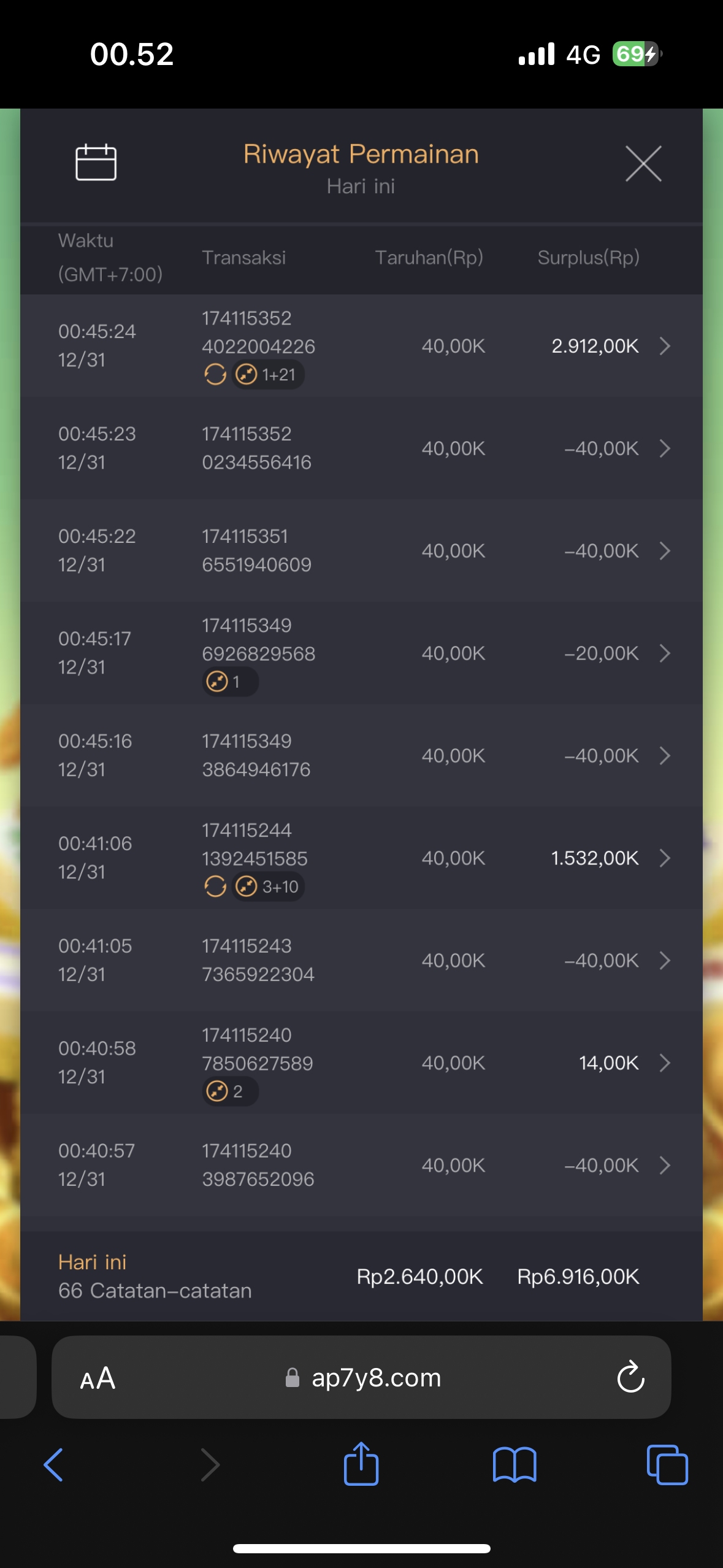
Task: Expand details of the 14,00K surplus row
Action: [665, 1063]
